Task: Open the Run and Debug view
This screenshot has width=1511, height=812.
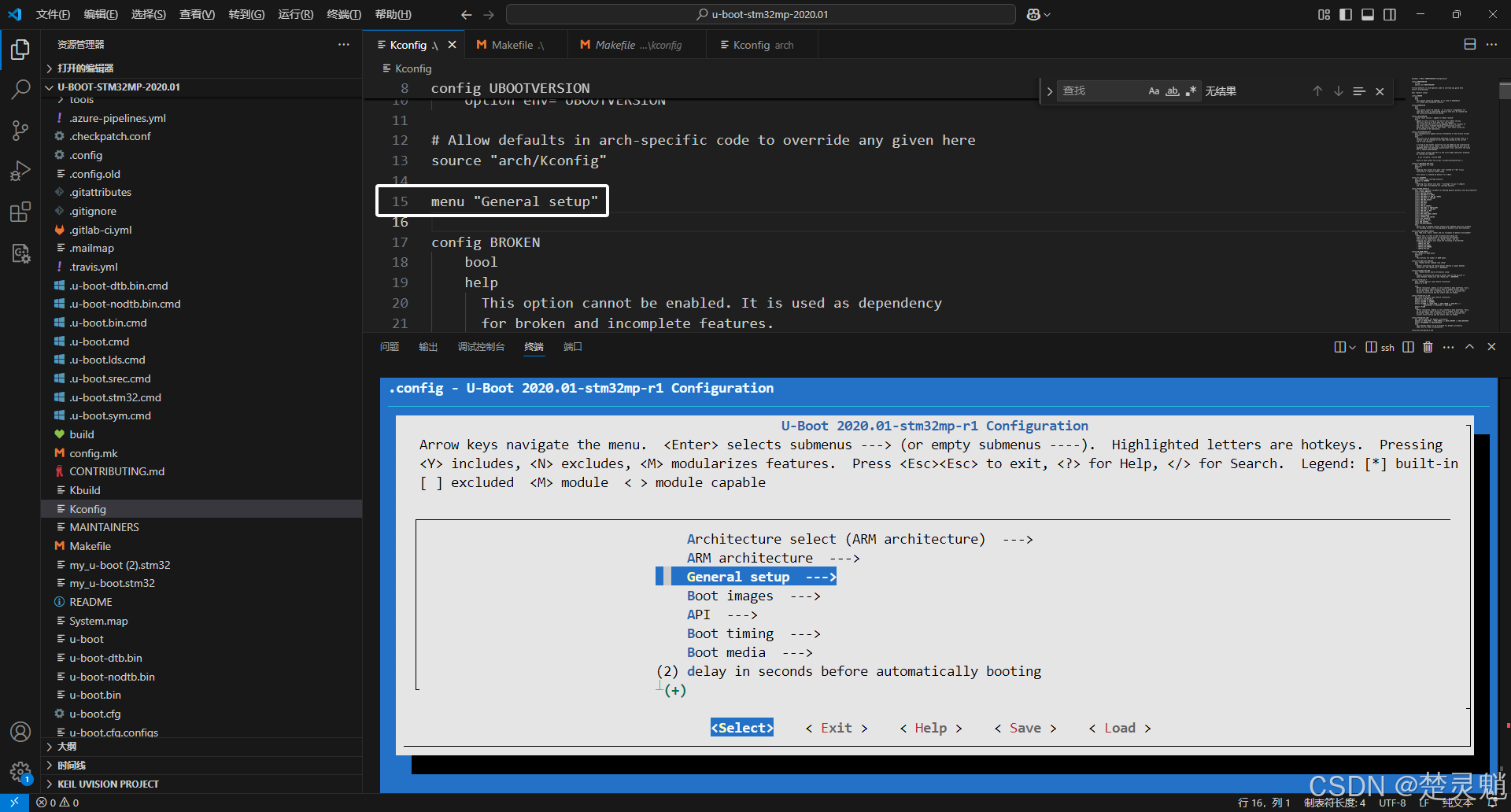Action: click(x=20, y=171)
